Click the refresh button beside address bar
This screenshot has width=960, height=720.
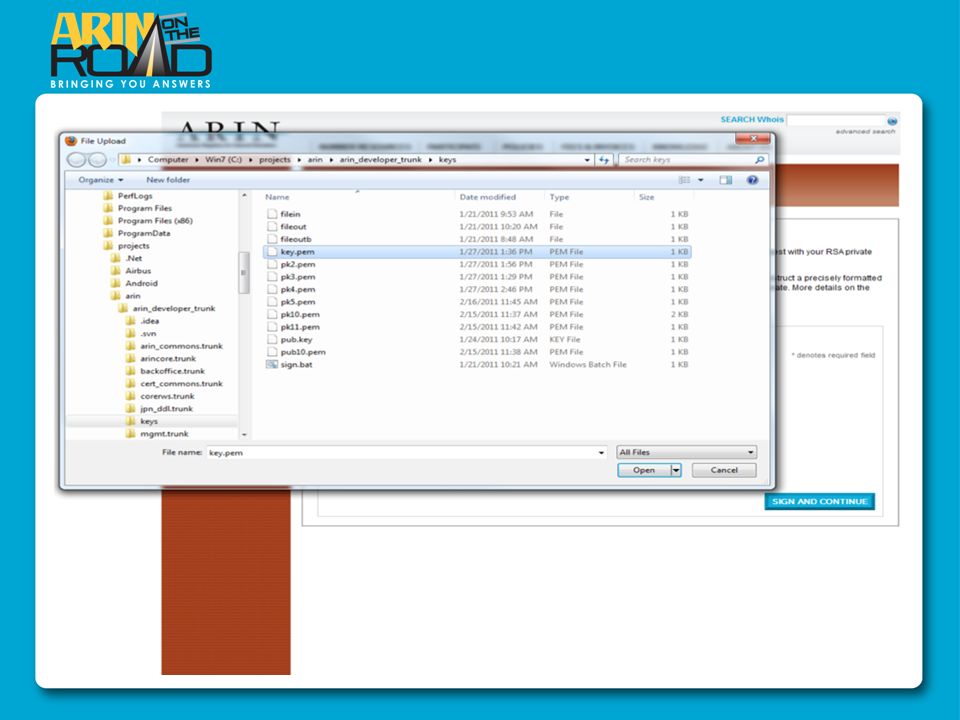point(604,160)
